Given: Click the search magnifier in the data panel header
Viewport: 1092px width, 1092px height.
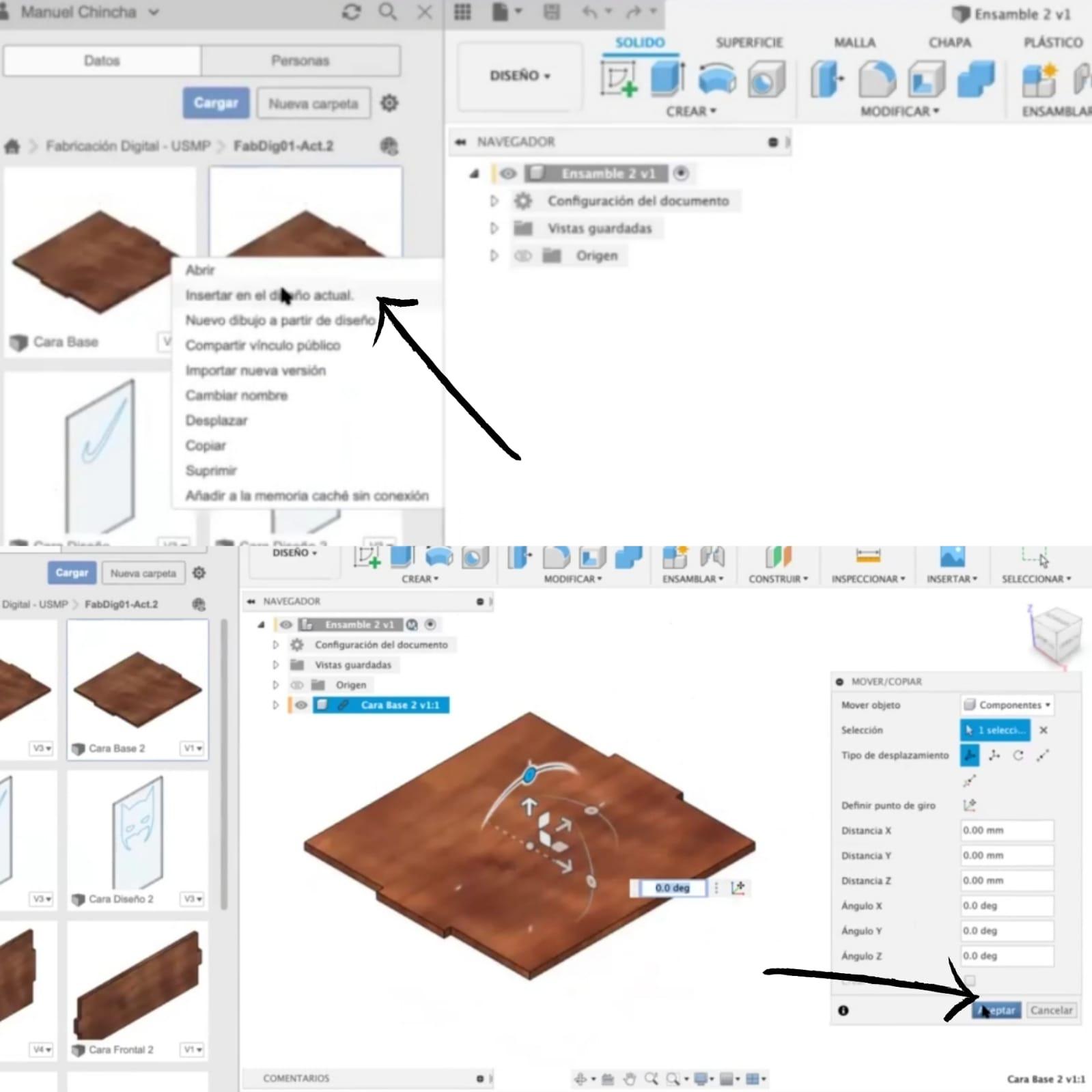Looking at the screenshot, I should pyautogui.click(x=387, y=12).
